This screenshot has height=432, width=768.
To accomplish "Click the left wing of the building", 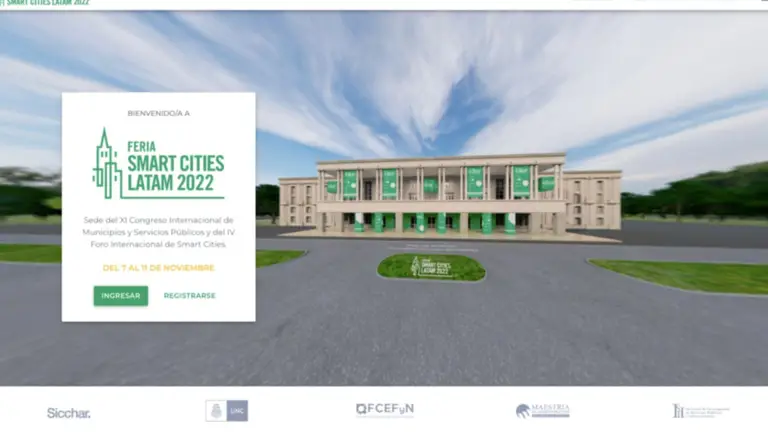I will [298, 203].
